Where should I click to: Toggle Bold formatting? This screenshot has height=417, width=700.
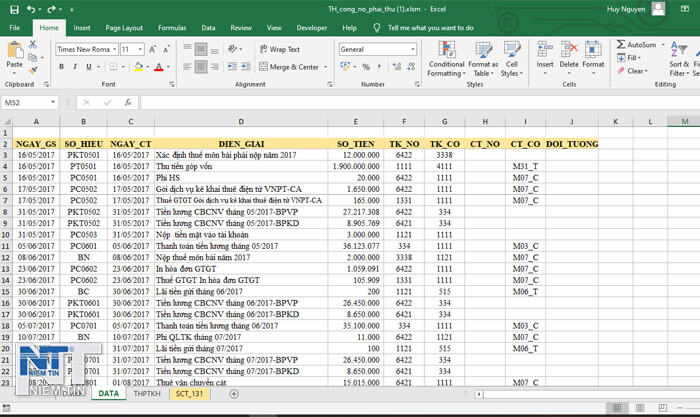point(61,67)
